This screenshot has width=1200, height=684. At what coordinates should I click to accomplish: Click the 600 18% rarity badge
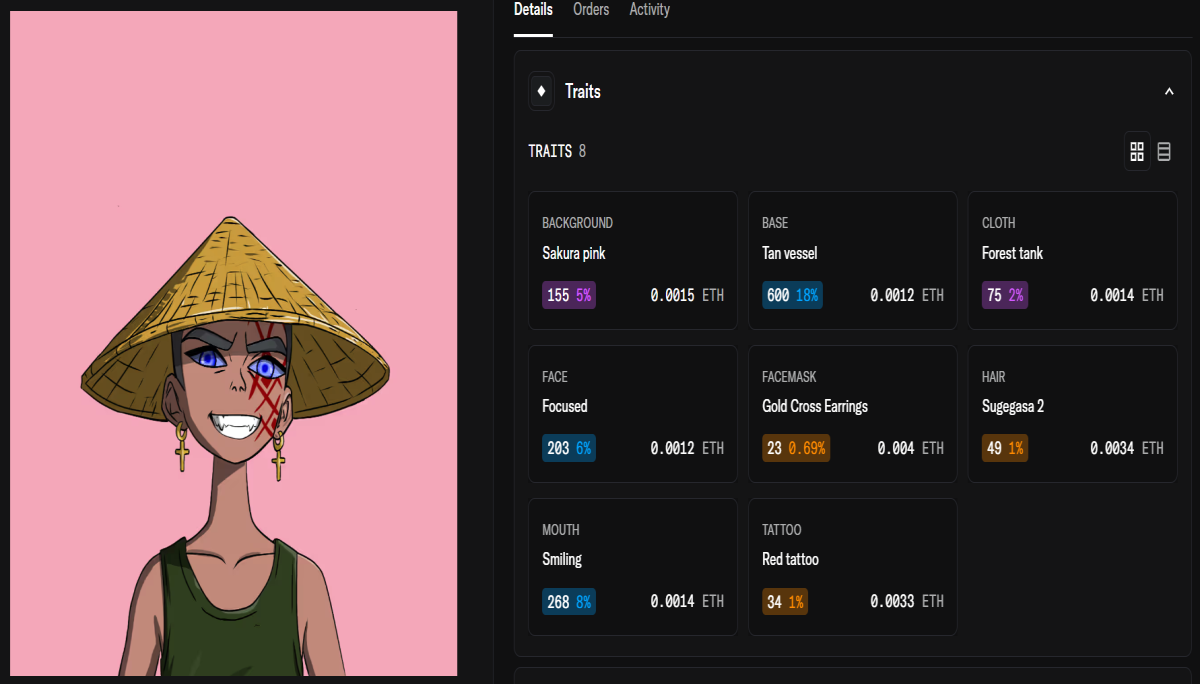pyautogui.click(x=792, y=295)
